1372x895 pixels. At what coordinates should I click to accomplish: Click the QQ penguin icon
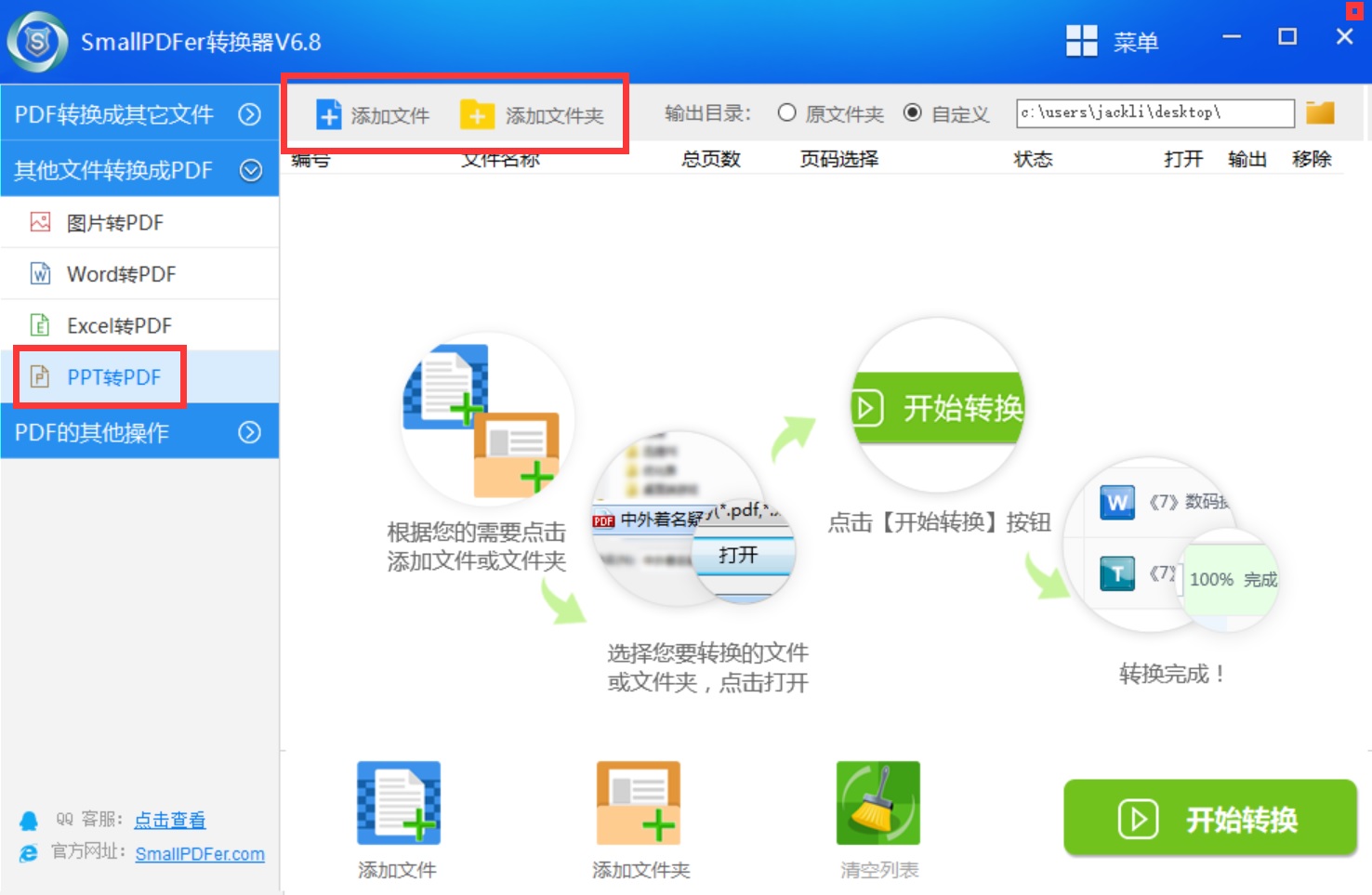(29, 821)
